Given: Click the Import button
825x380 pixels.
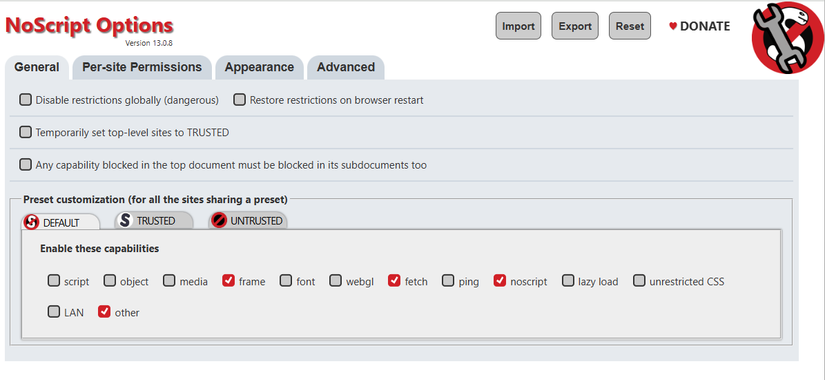Looking at the screenshot, I should [x=518, y=26].
